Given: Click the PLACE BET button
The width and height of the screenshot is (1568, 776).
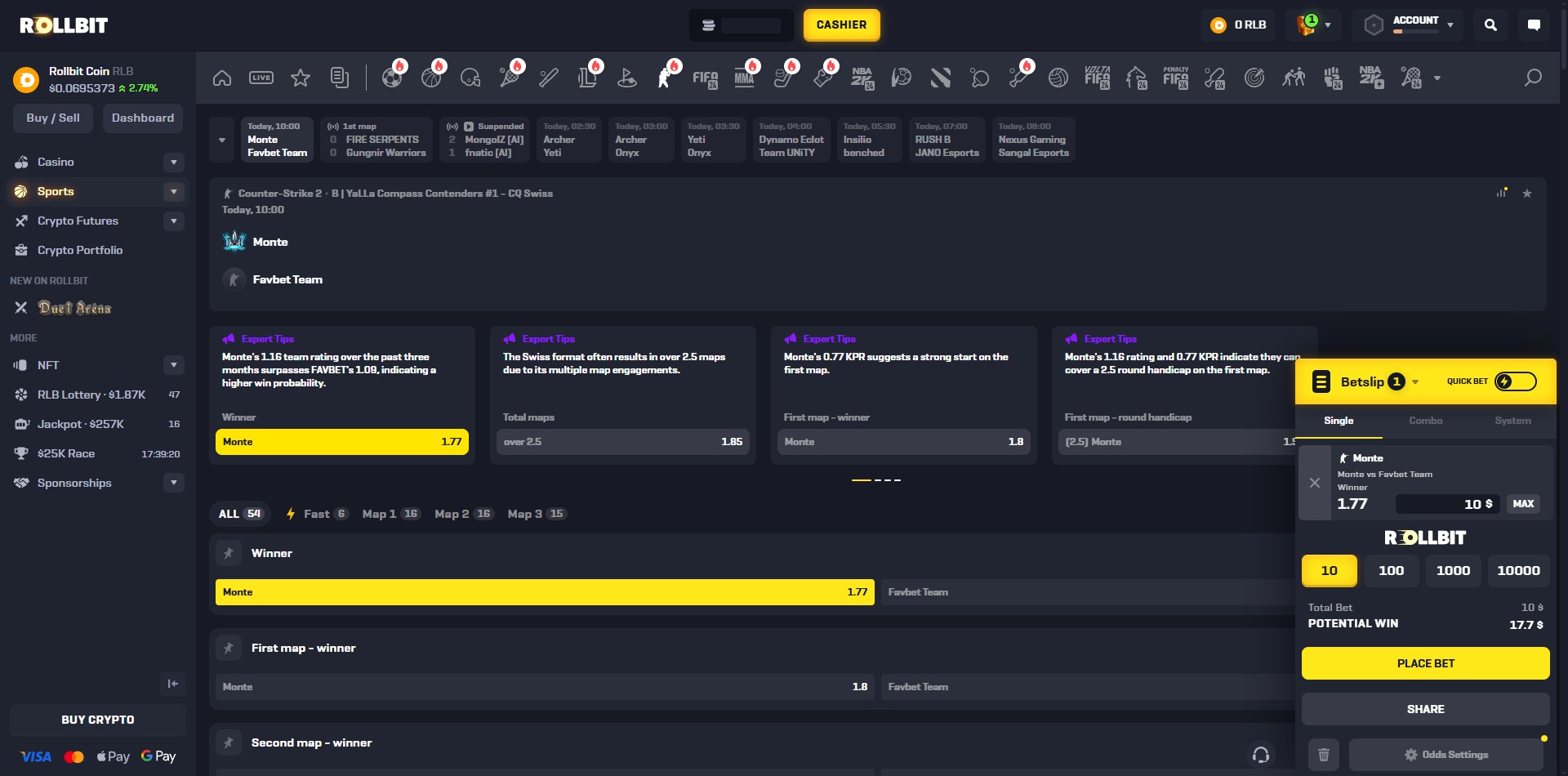Looking at the screenshot, I should coord(1425,663).
